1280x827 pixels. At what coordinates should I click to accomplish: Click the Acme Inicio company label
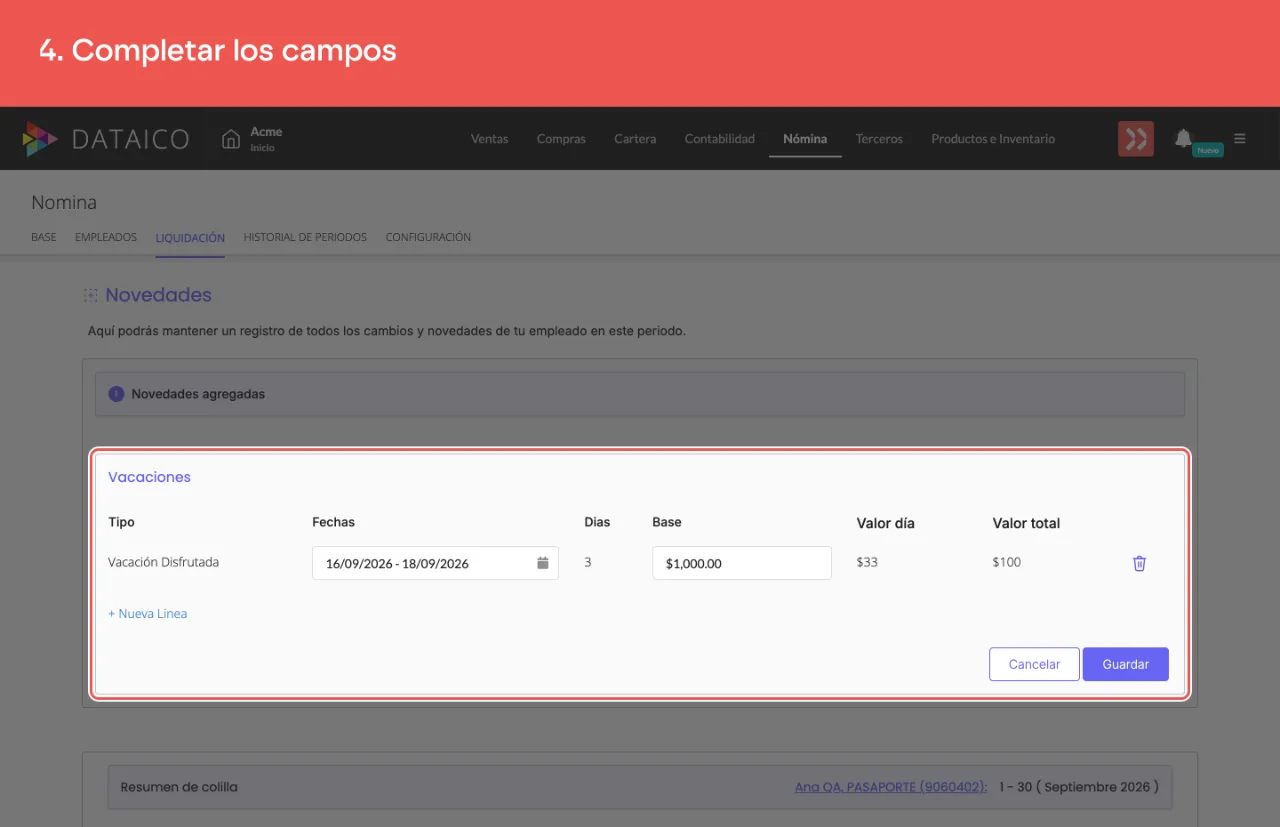(266, 139)
